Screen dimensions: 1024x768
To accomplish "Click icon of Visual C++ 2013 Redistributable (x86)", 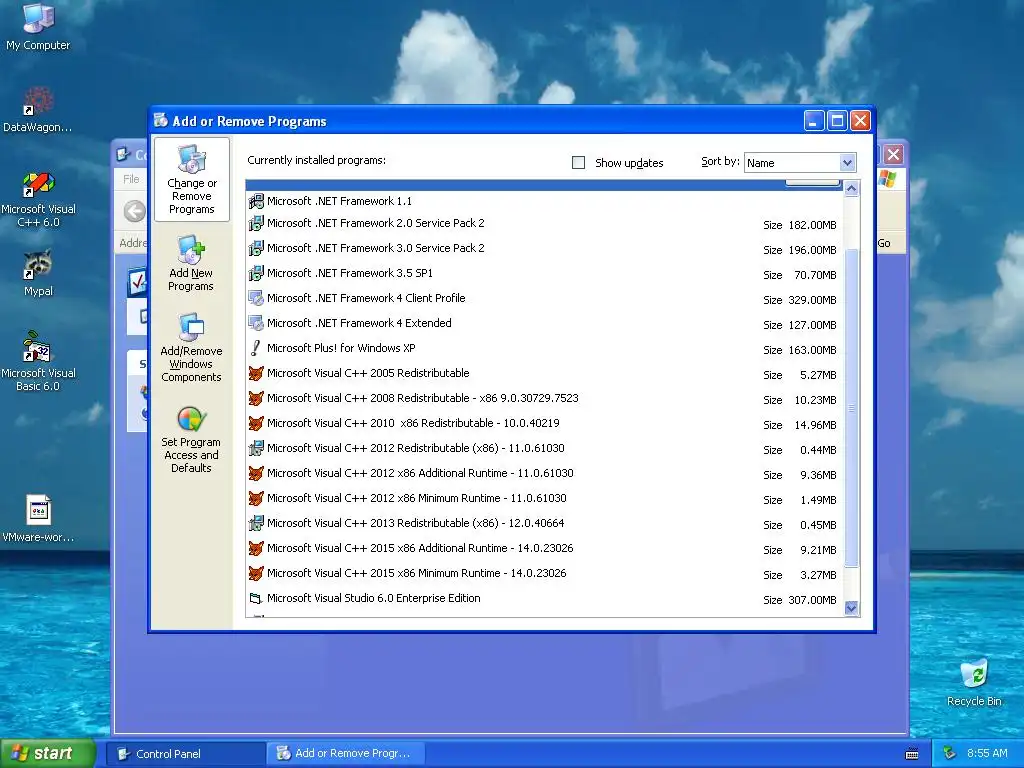I will [256, 523].
